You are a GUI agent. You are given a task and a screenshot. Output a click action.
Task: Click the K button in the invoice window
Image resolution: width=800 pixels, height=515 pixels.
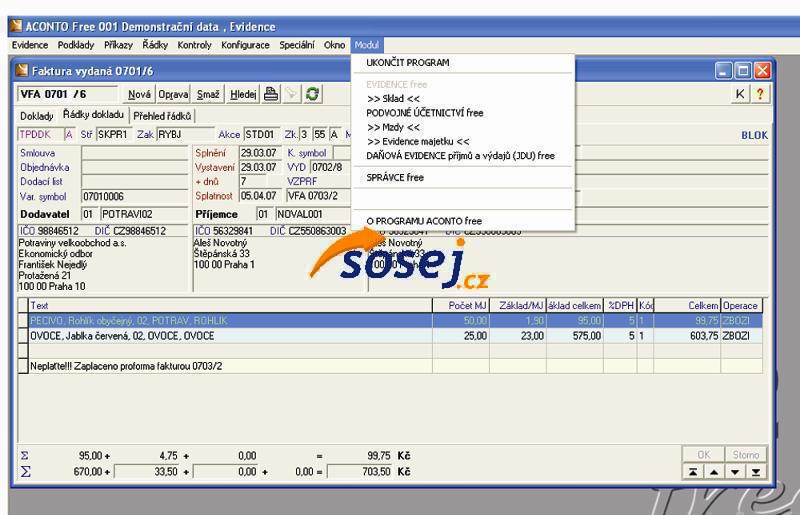pyautogui.click(x=740, y=94)
